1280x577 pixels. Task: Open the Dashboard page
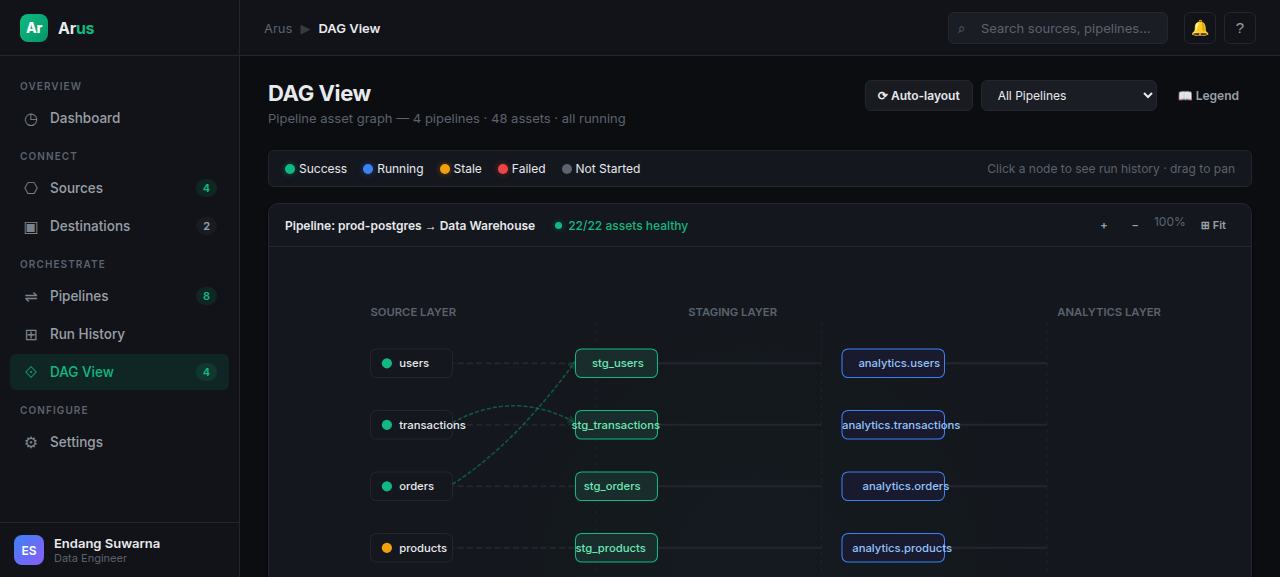click(x=119, y=118)
